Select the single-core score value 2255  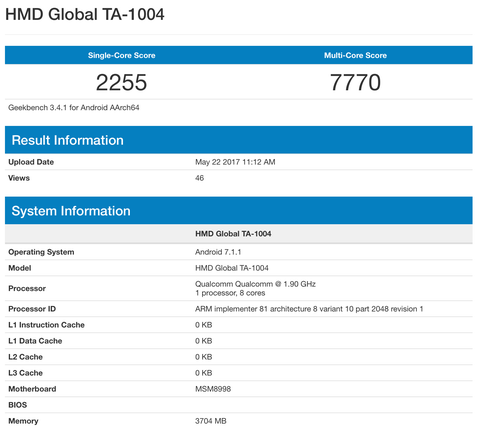coord(121,83)
